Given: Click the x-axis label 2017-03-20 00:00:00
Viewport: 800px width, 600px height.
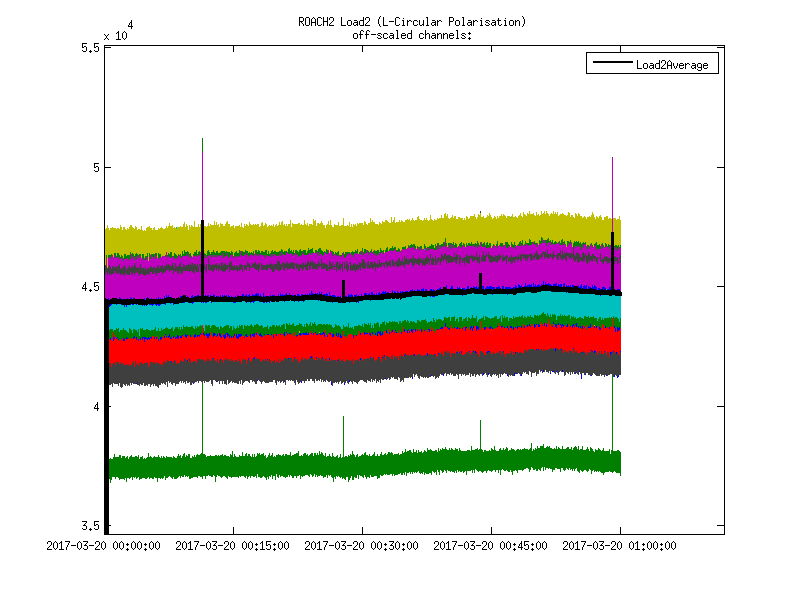Looking at the screenshot, I should pos(105,546).
